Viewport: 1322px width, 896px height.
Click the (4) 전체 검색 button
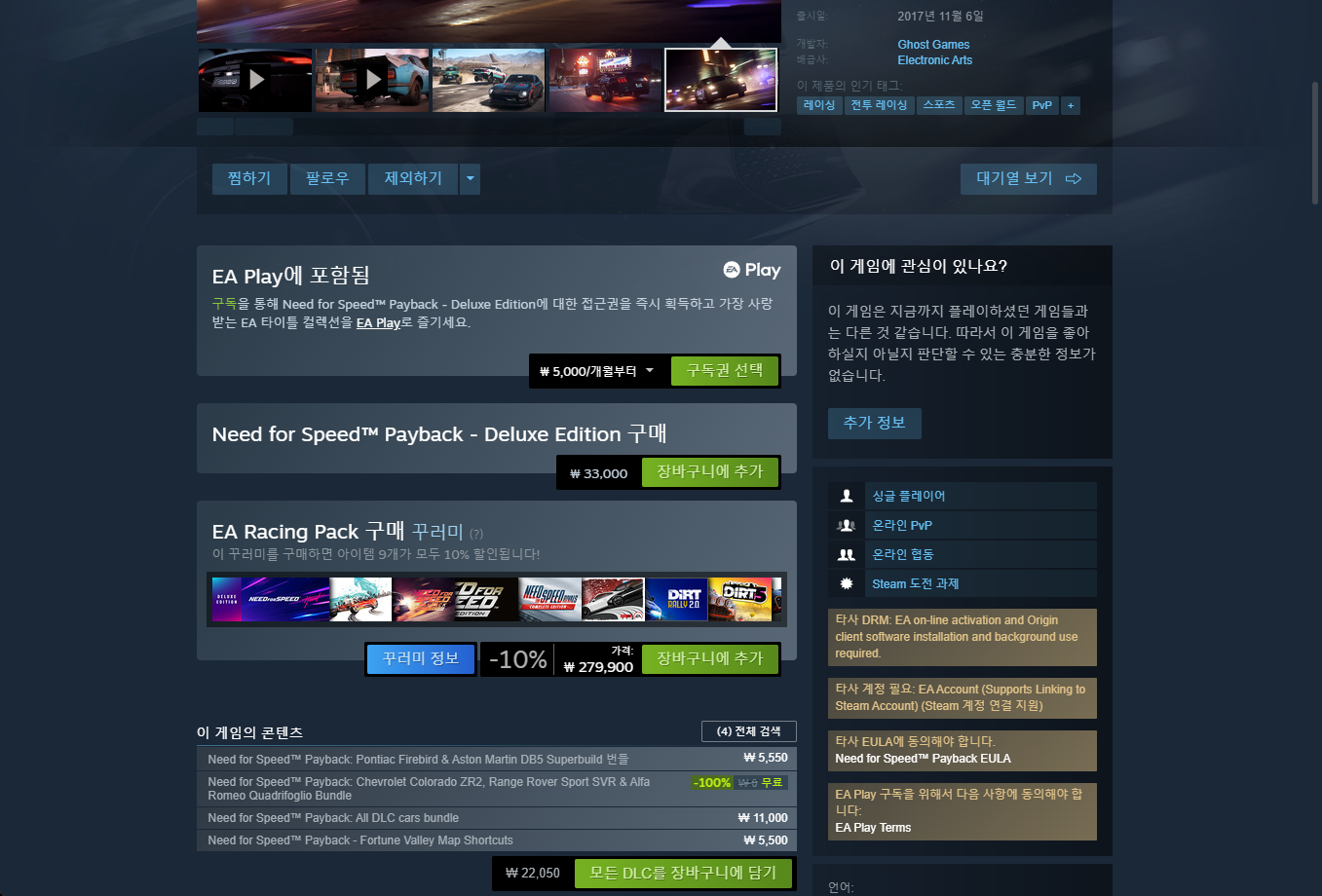click(x=749, y=731)
